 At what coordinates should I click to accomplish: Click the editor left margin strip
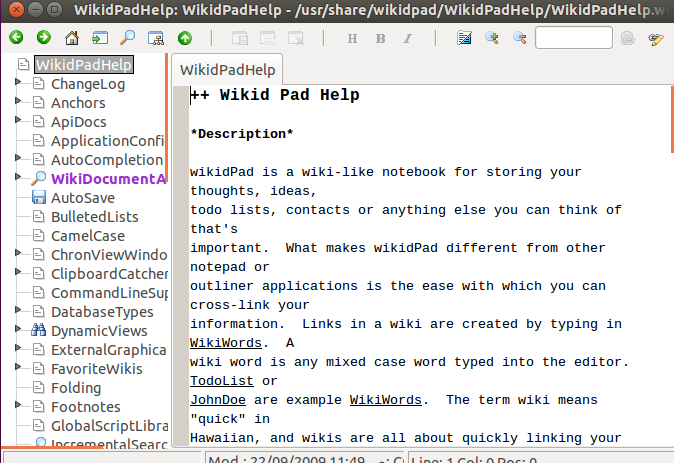point(181,266)
